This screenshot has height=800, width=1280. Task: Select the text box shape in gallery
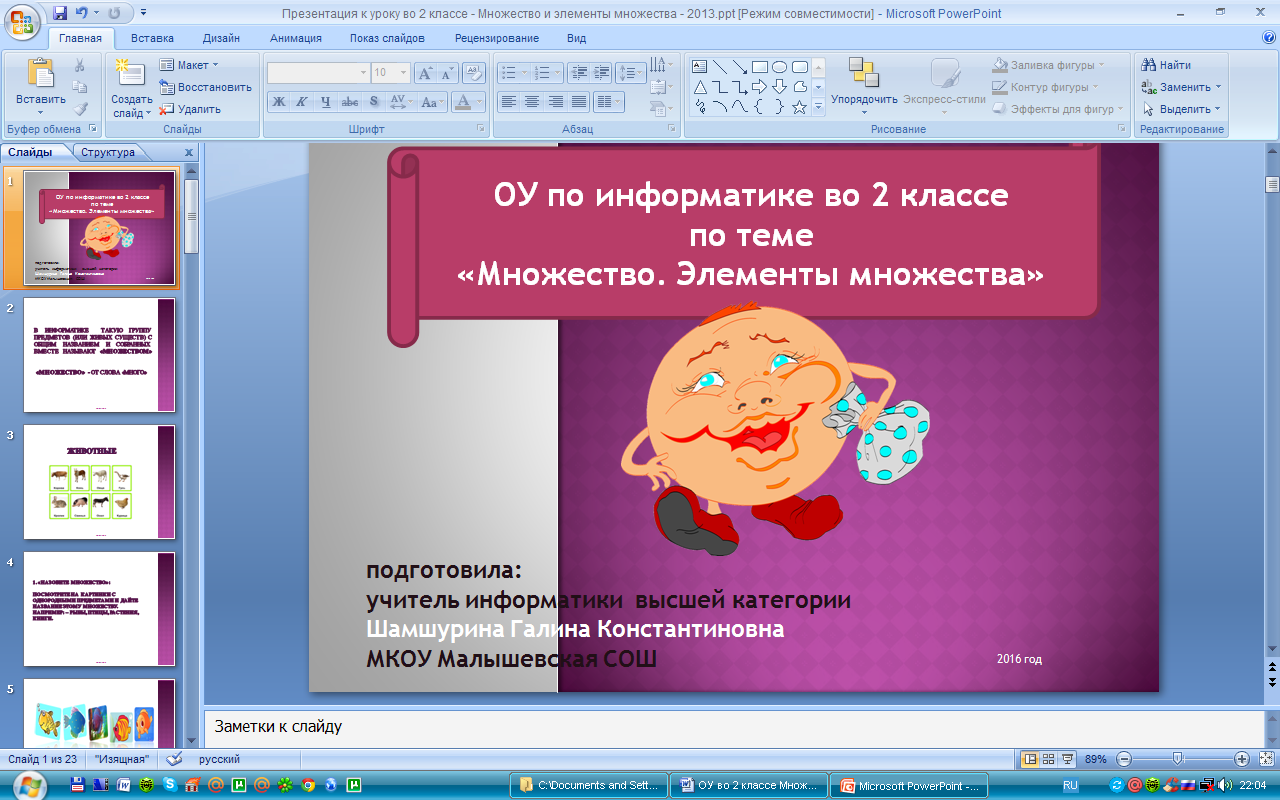pyautogui.click(x=700, y=67)
